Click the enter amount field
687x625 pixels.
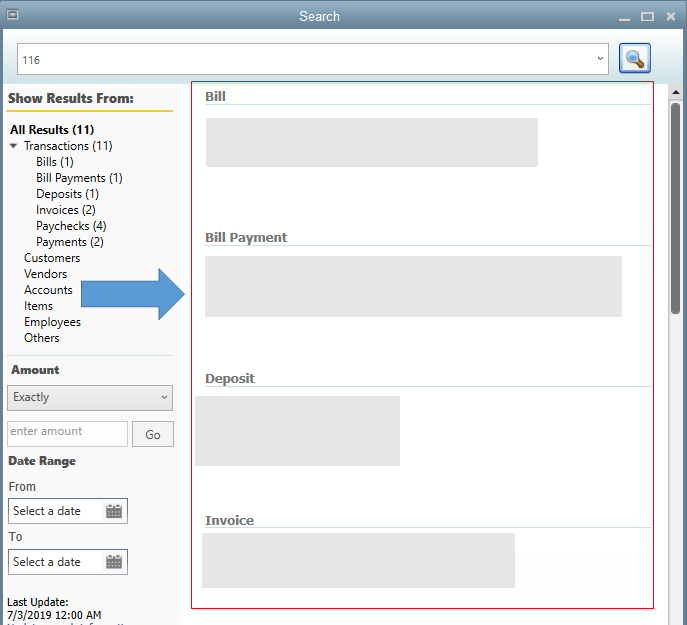point(67,434)
